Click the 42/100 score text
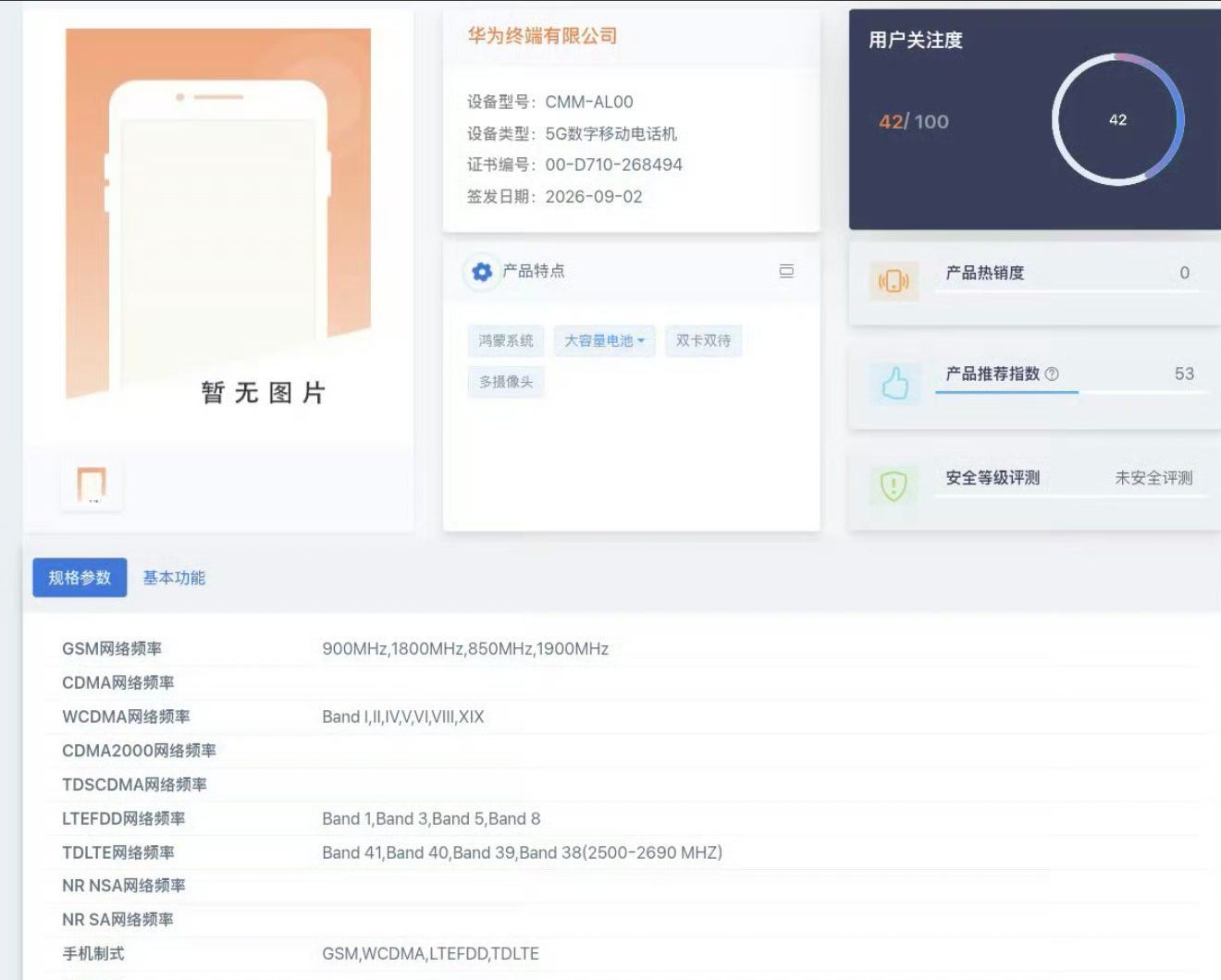The width and height of the screenshot is (1221, 980). click(914, 121)
